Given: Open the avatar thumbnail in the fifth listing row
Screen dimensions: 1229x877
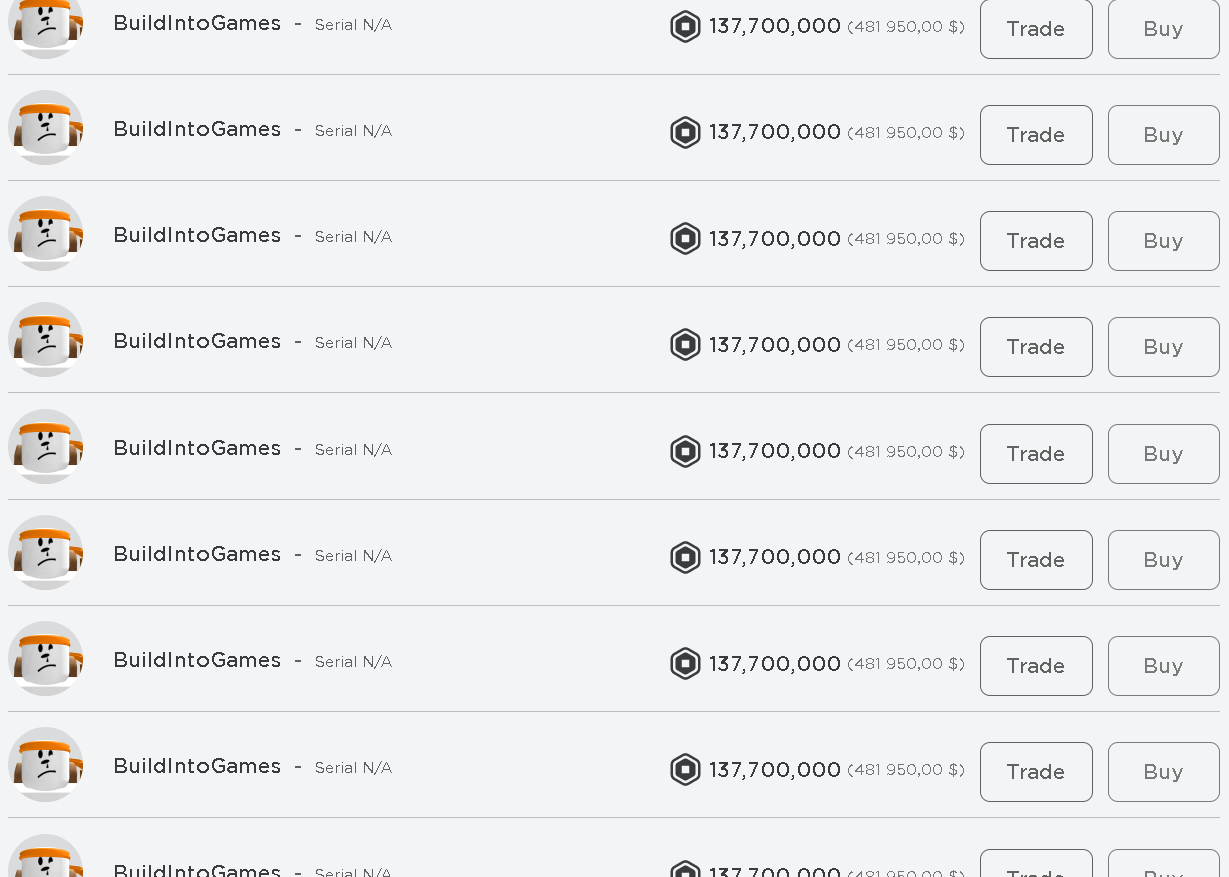Looking at the screenshot, I should point(45,447).
